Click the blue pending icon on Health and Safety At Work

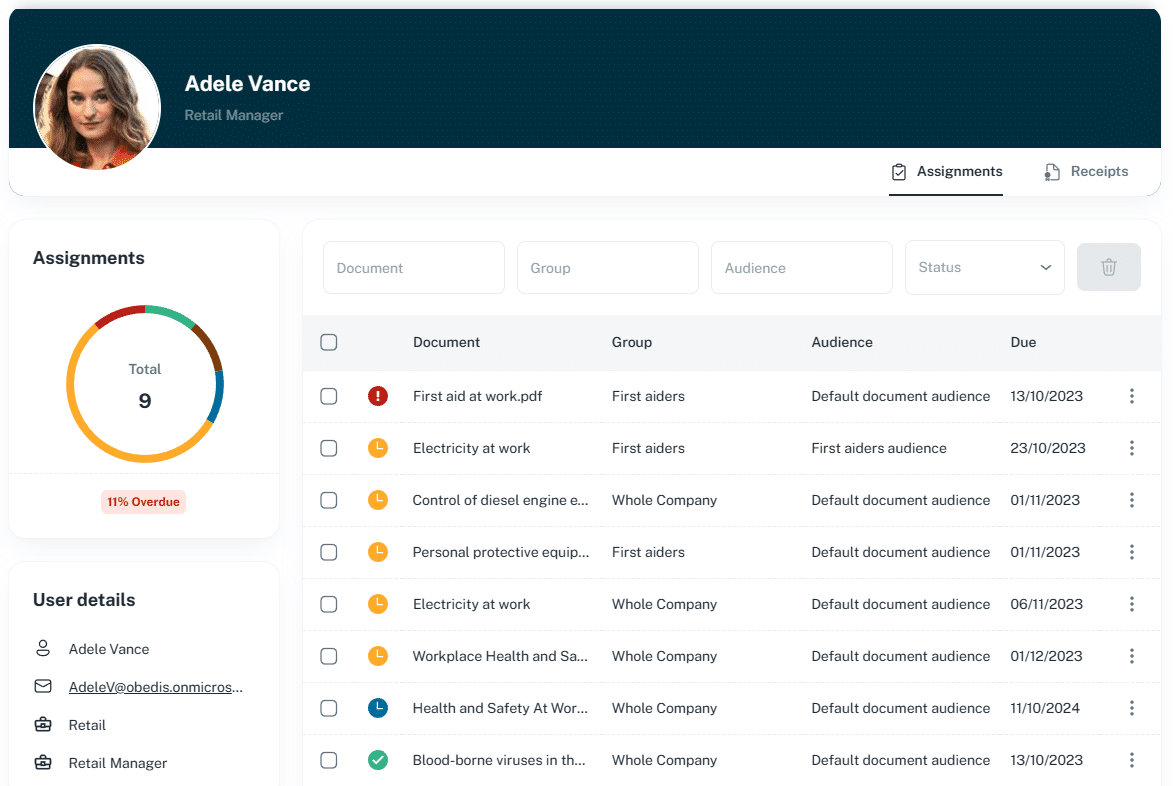(x=378, y=708)
